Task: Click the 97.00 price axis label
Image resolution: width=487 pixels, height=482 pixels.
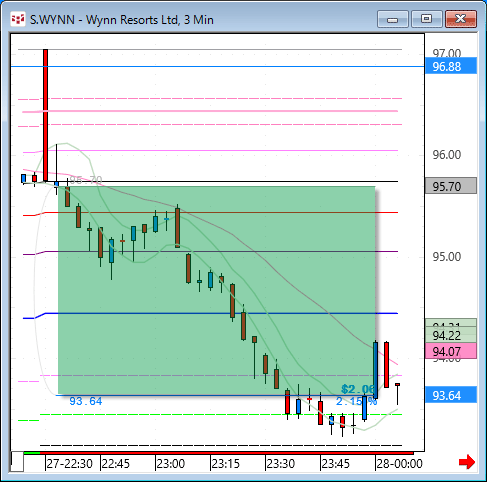Action: [x=447, y=53]
